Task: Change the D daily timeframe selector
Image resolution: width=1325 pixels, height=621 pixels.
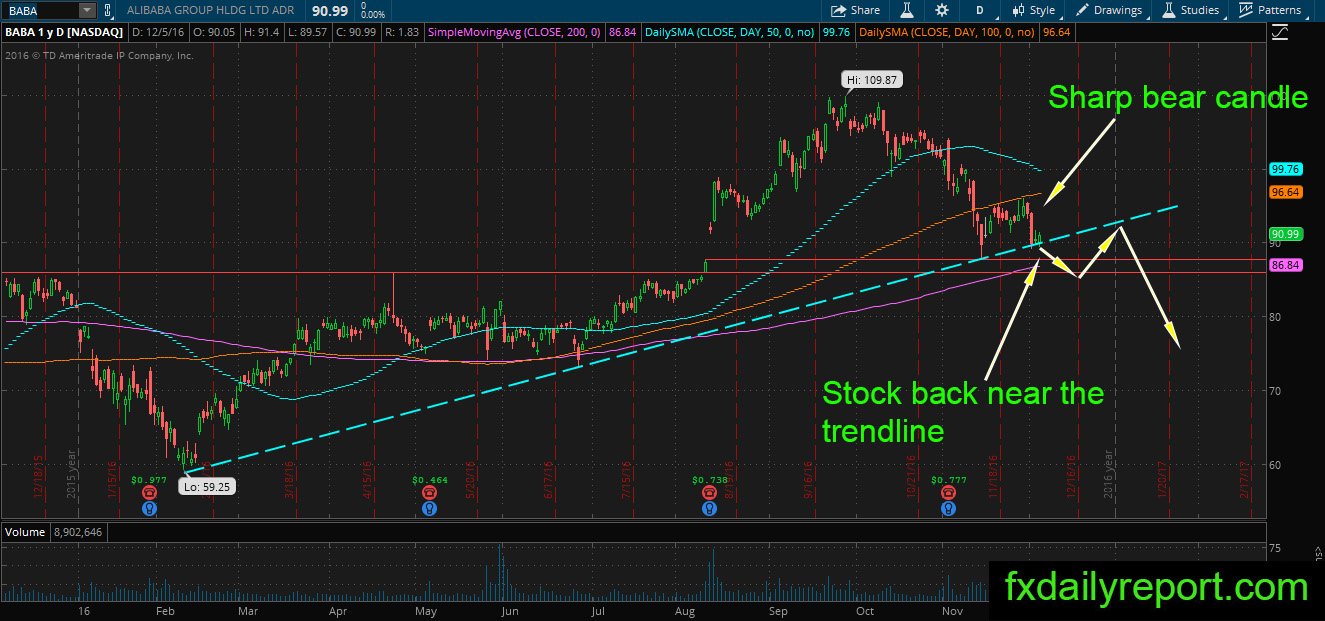Action: pyautogui.click(x=980, y=10)
